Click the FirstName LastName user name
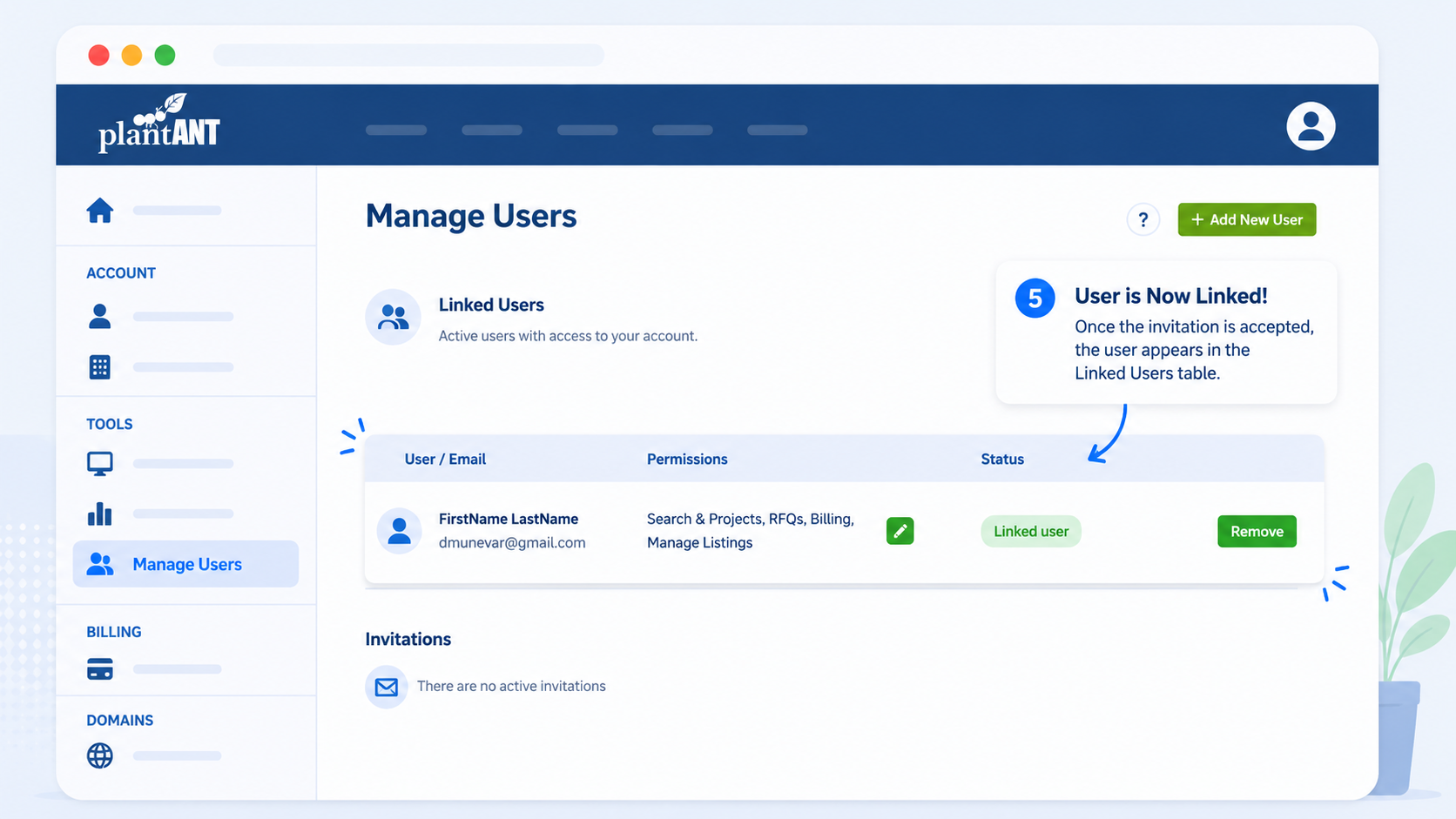The image size is (1456, 819). (x=509, y=519)
